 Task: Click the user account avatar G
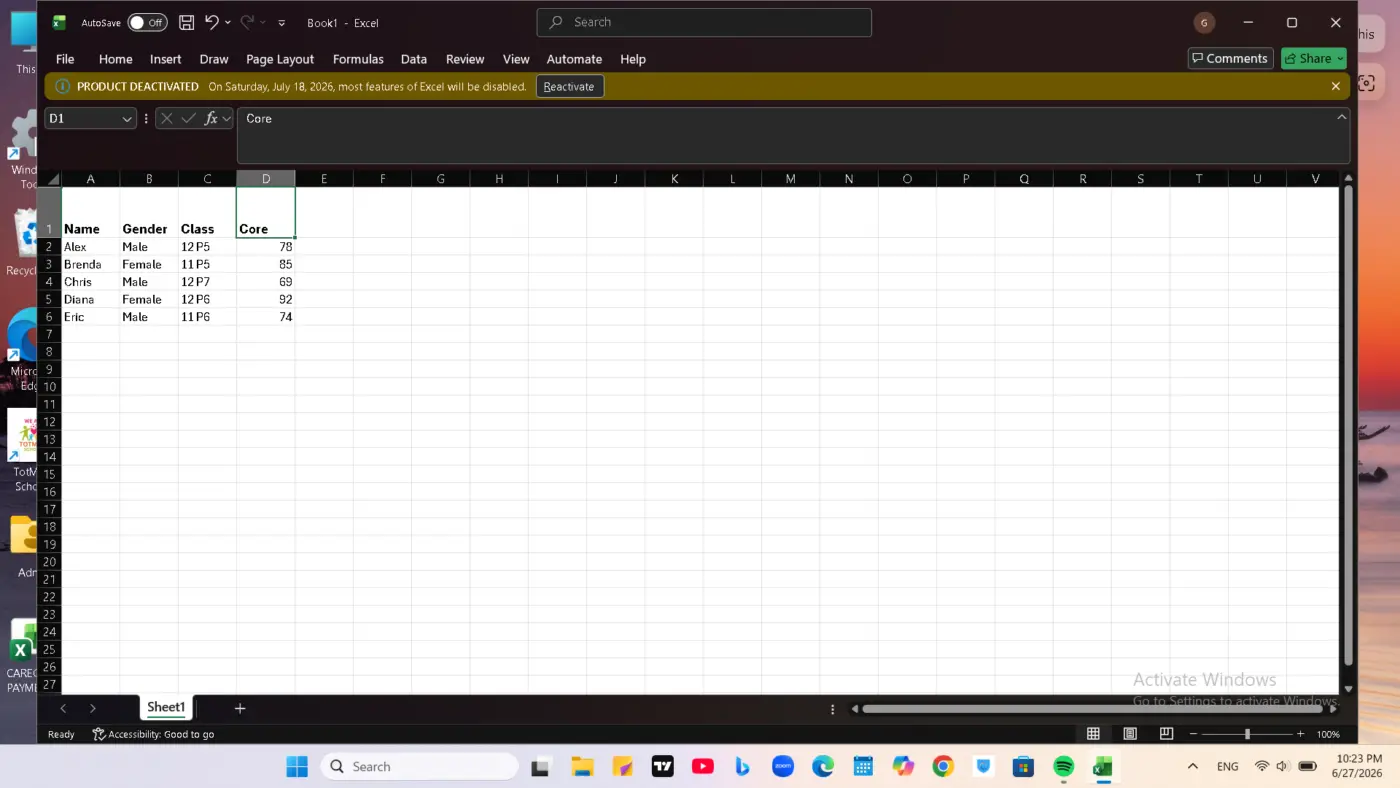[x=1204, y=22]
